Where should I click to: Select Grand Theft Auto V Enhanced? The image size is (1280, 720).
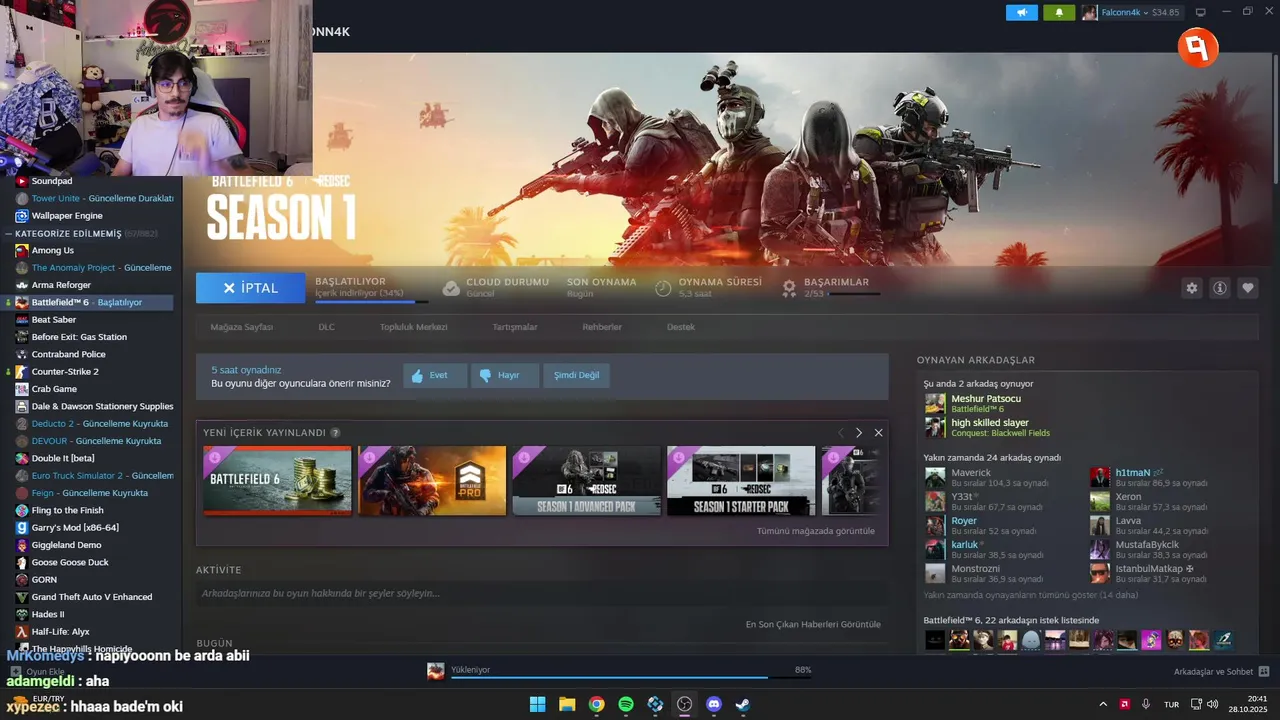[x=92, y=597]
